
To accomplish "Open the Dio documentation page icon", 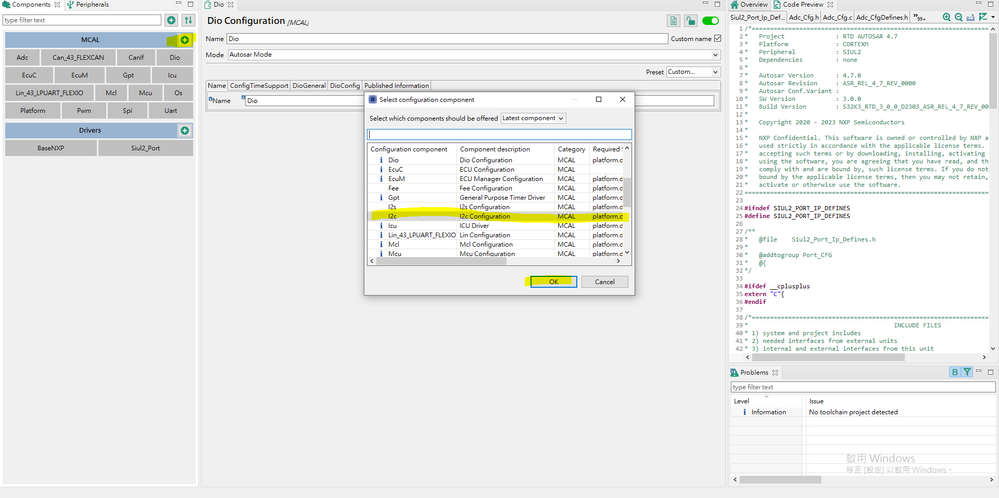I will pos(673,21).
